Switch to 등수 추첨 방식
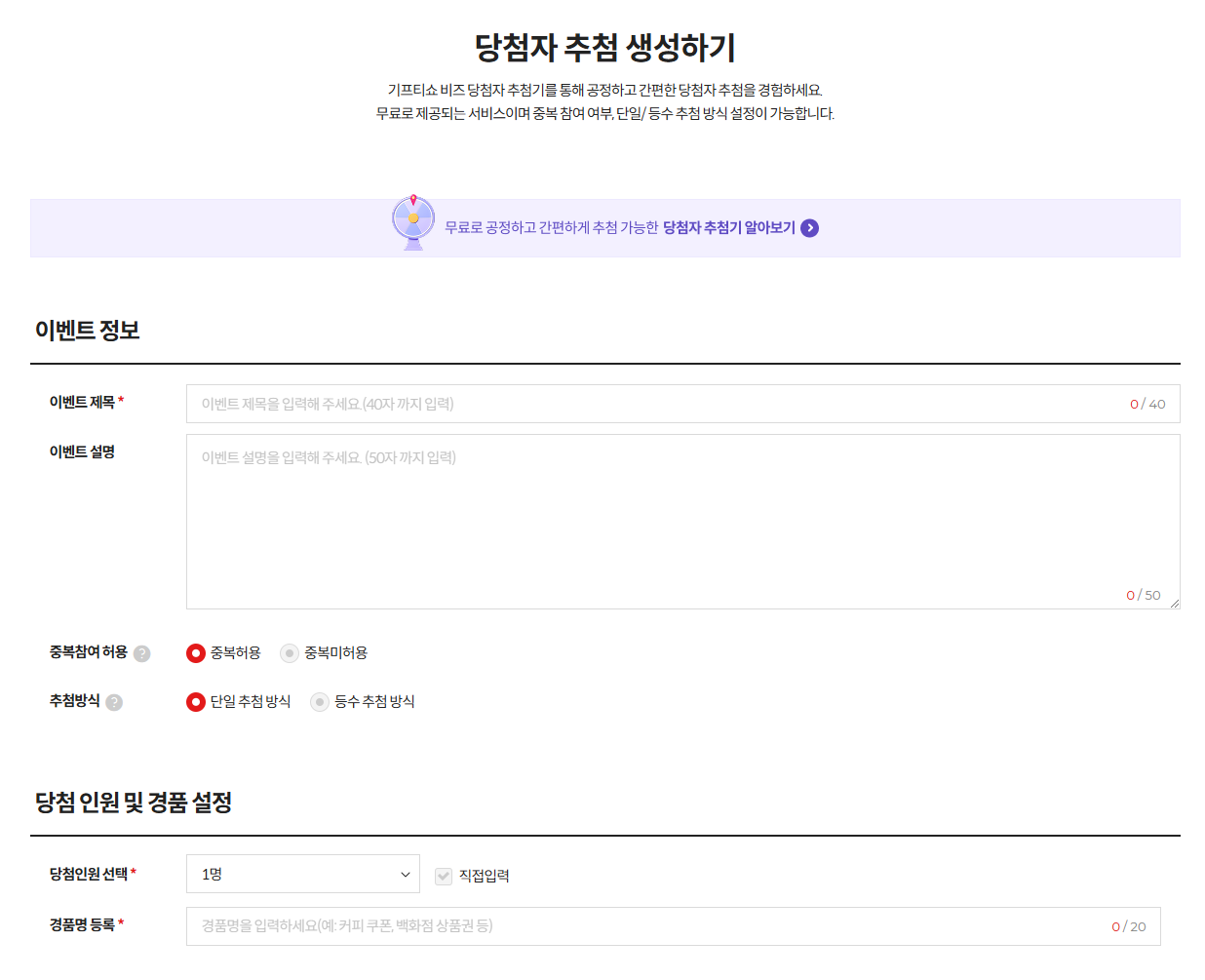This screenshot has height=980, width=1205. pyautogui.click(x=320, y=702)
